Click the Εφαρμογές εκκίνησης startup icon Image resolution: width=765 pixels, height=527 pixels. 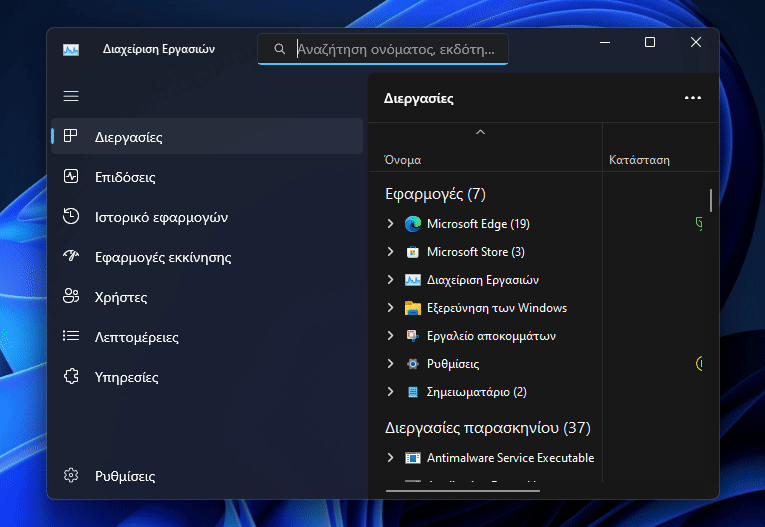coord(71,256)
